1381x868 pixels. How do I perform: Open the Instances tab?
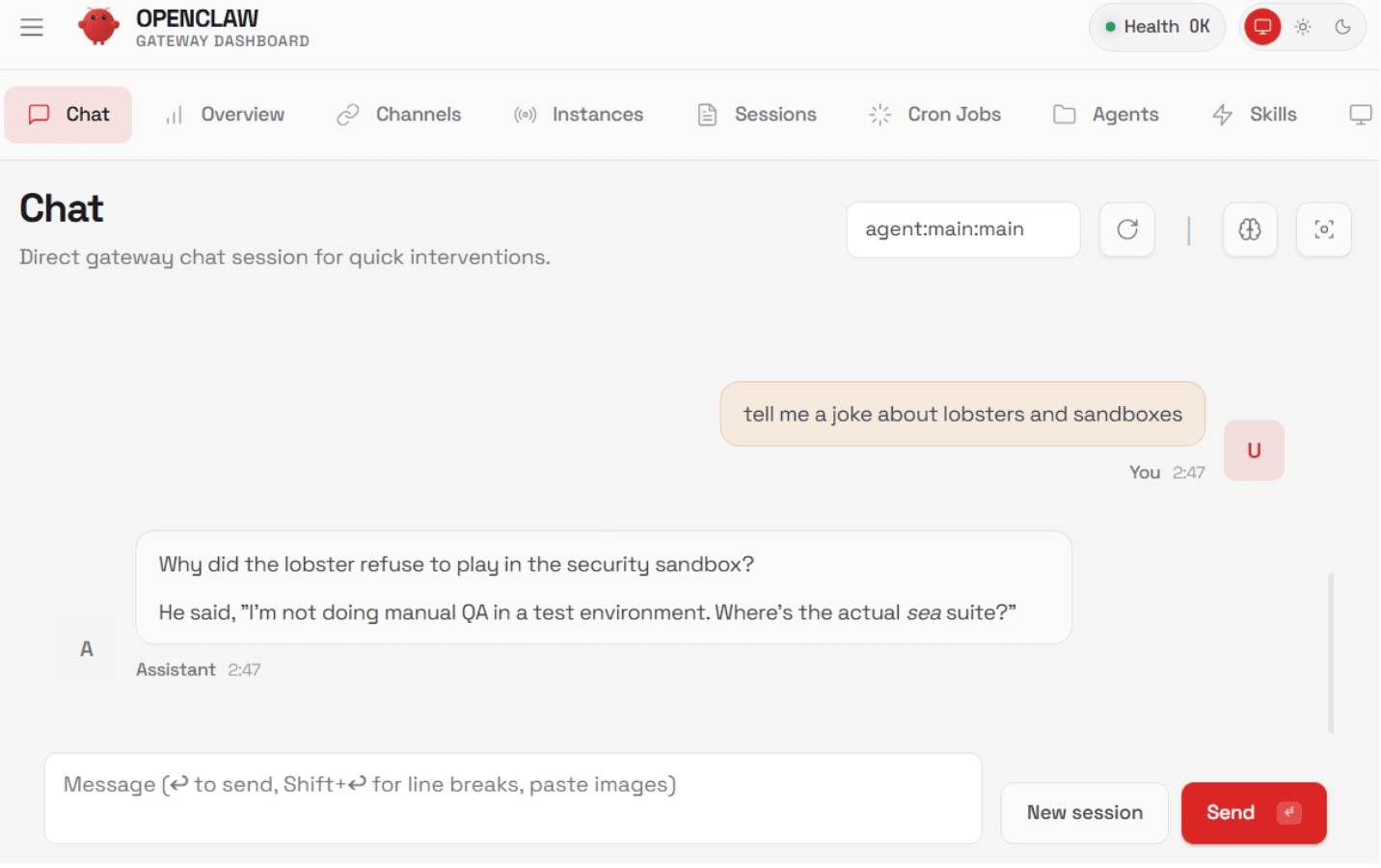(579, 115)
